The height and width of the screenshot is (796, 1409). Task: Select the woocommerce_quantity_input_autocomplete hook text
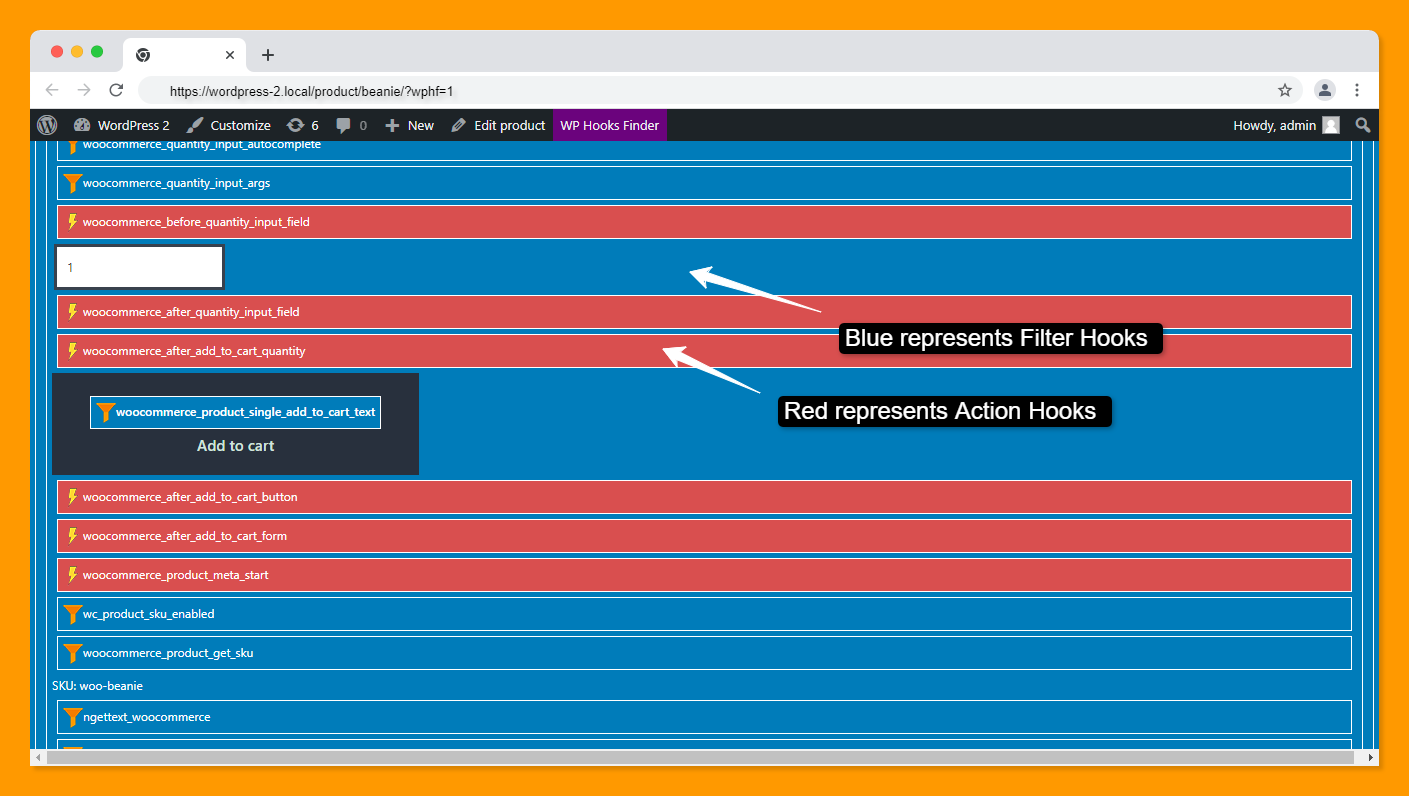(x=202, y=145)
